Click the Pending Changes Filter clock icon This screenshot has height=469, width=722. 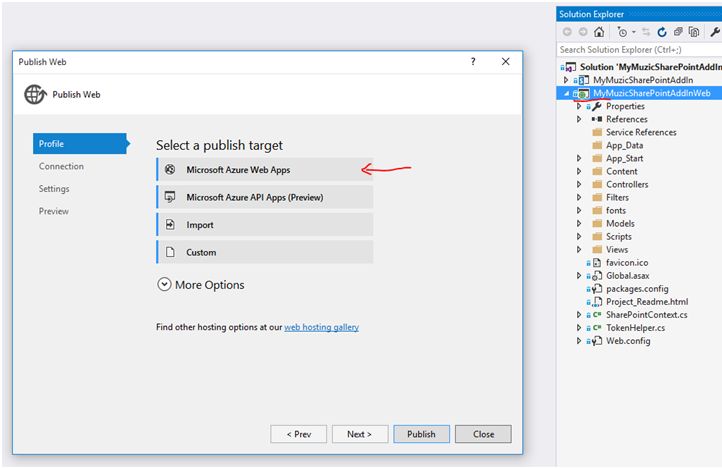click(x=621, y=32)
